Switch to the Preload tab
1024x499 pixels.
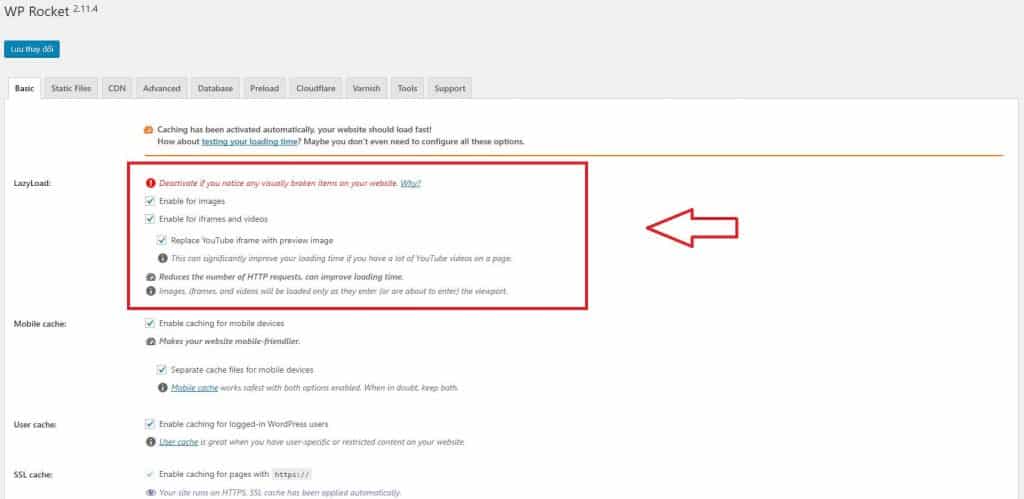tap(264, 88)
